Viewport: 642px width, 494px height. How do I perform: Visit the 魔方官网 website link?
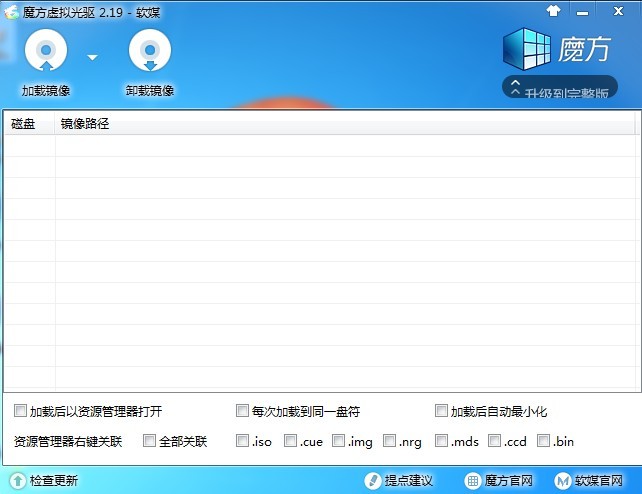[x=509, y=480]
